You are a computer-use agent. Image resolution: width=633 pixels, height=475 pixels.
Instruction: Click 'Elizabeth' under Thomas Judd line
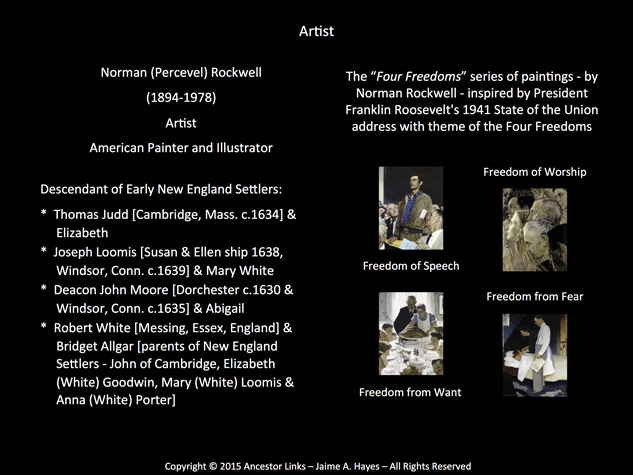coord(82,233)
